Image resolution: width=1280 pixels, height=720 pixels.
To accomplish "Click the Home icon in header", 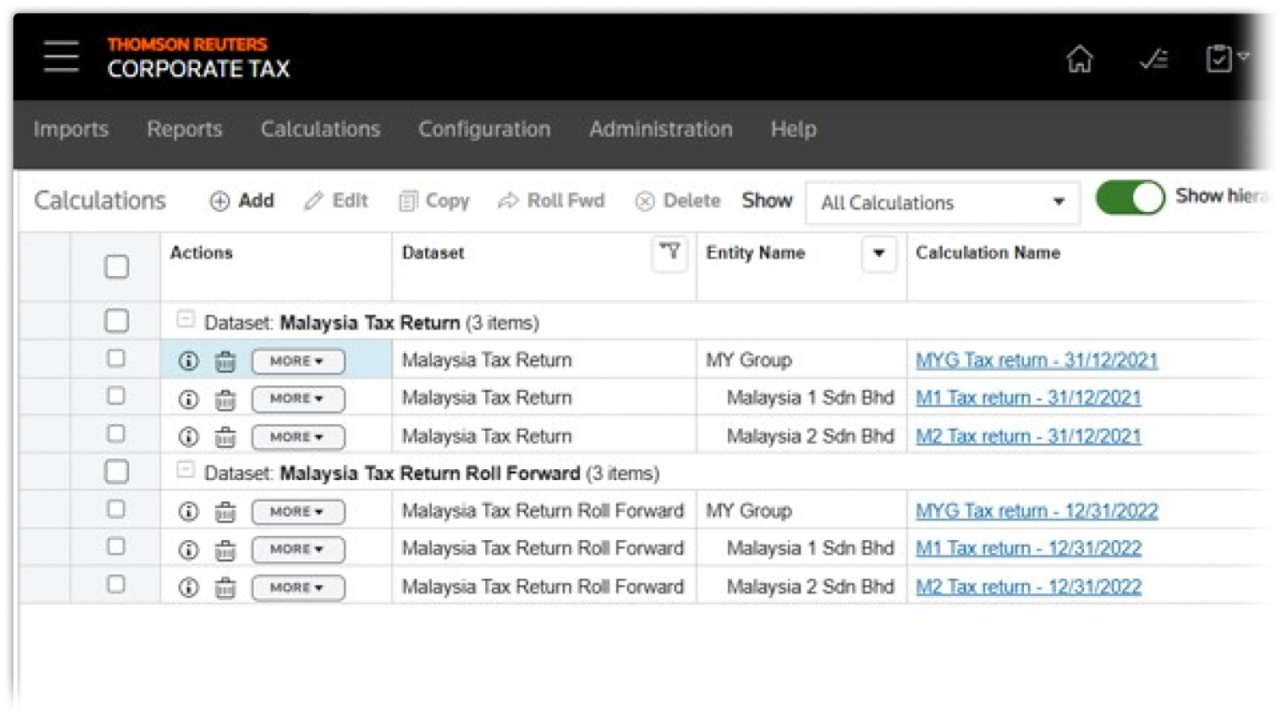I will click(x=1080, y=60).
